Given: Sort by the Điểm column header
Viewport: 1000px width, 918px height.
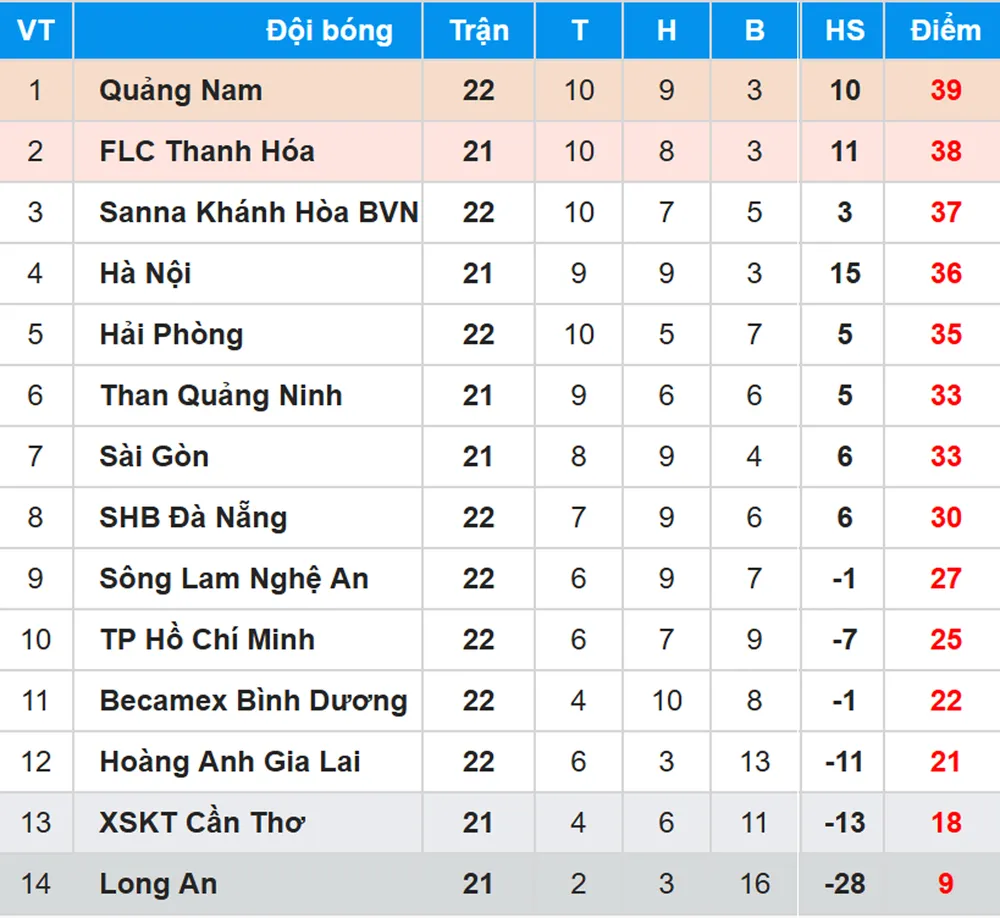Looking at the screenshot, I should click(945, 31).
